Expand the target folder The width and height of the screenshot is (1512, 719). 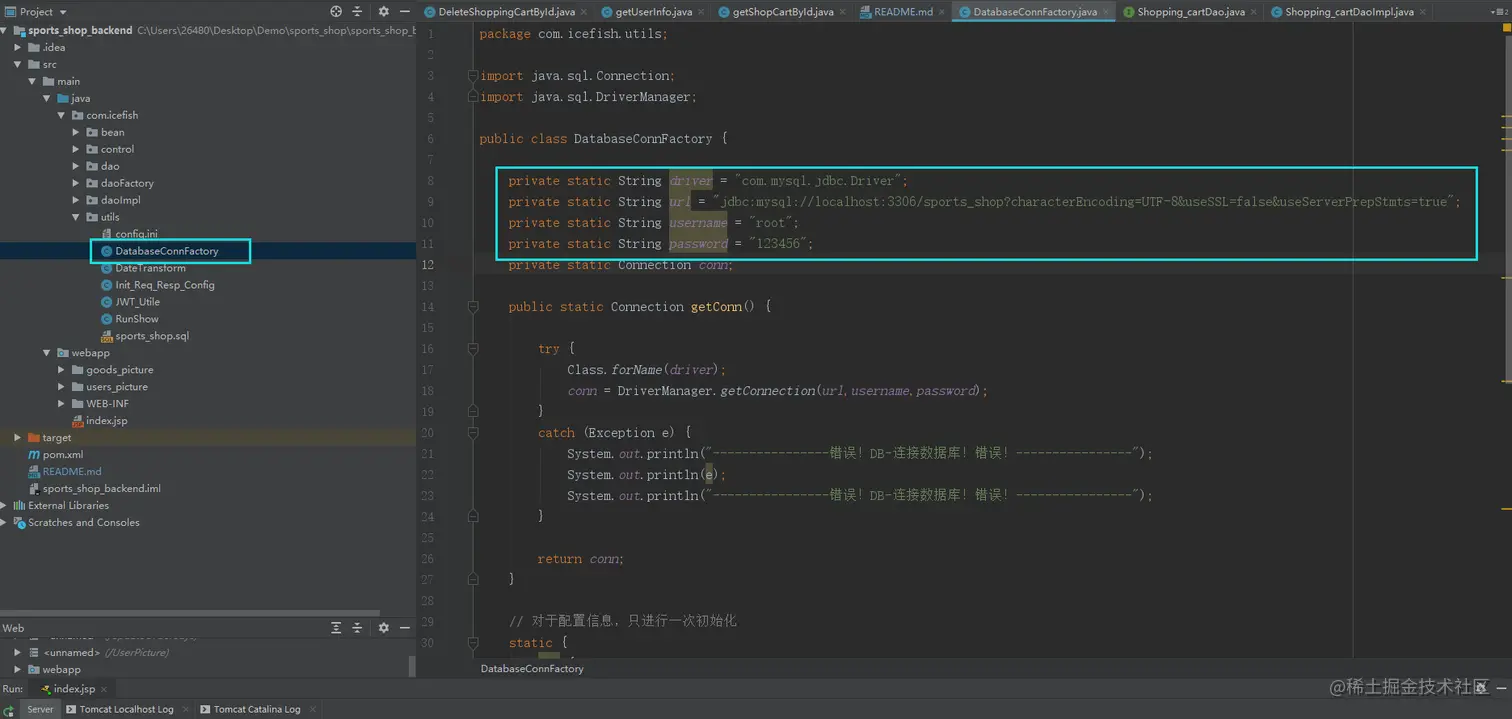[18, 438]
